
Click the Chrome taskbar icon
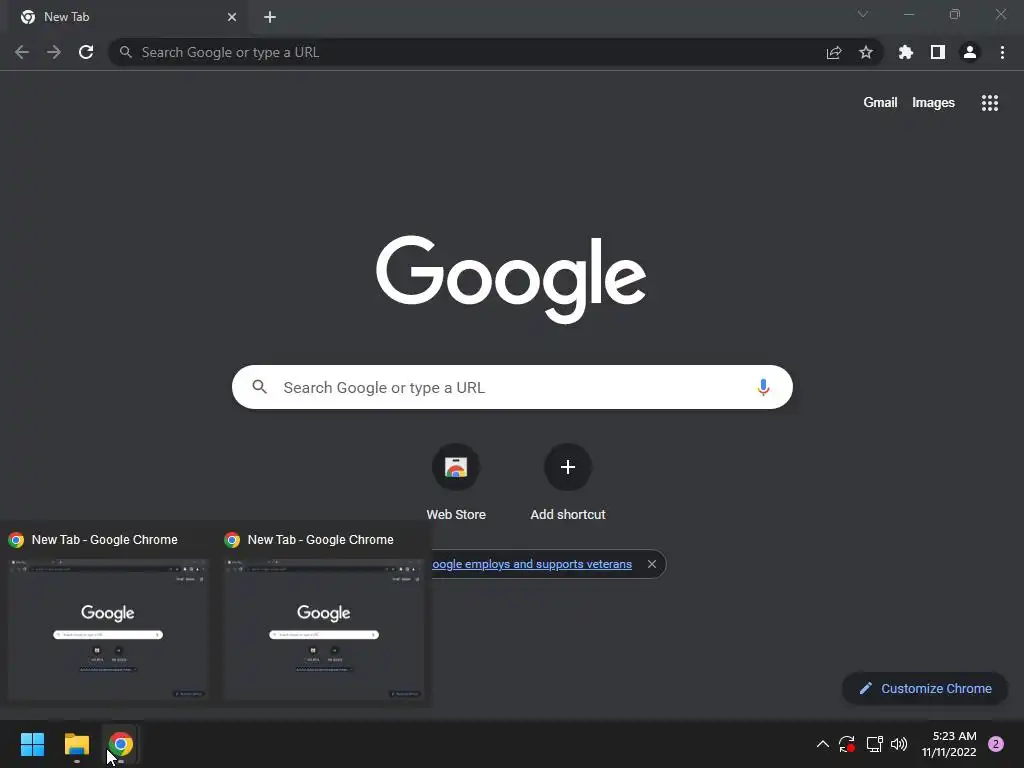tap(121, 744)
